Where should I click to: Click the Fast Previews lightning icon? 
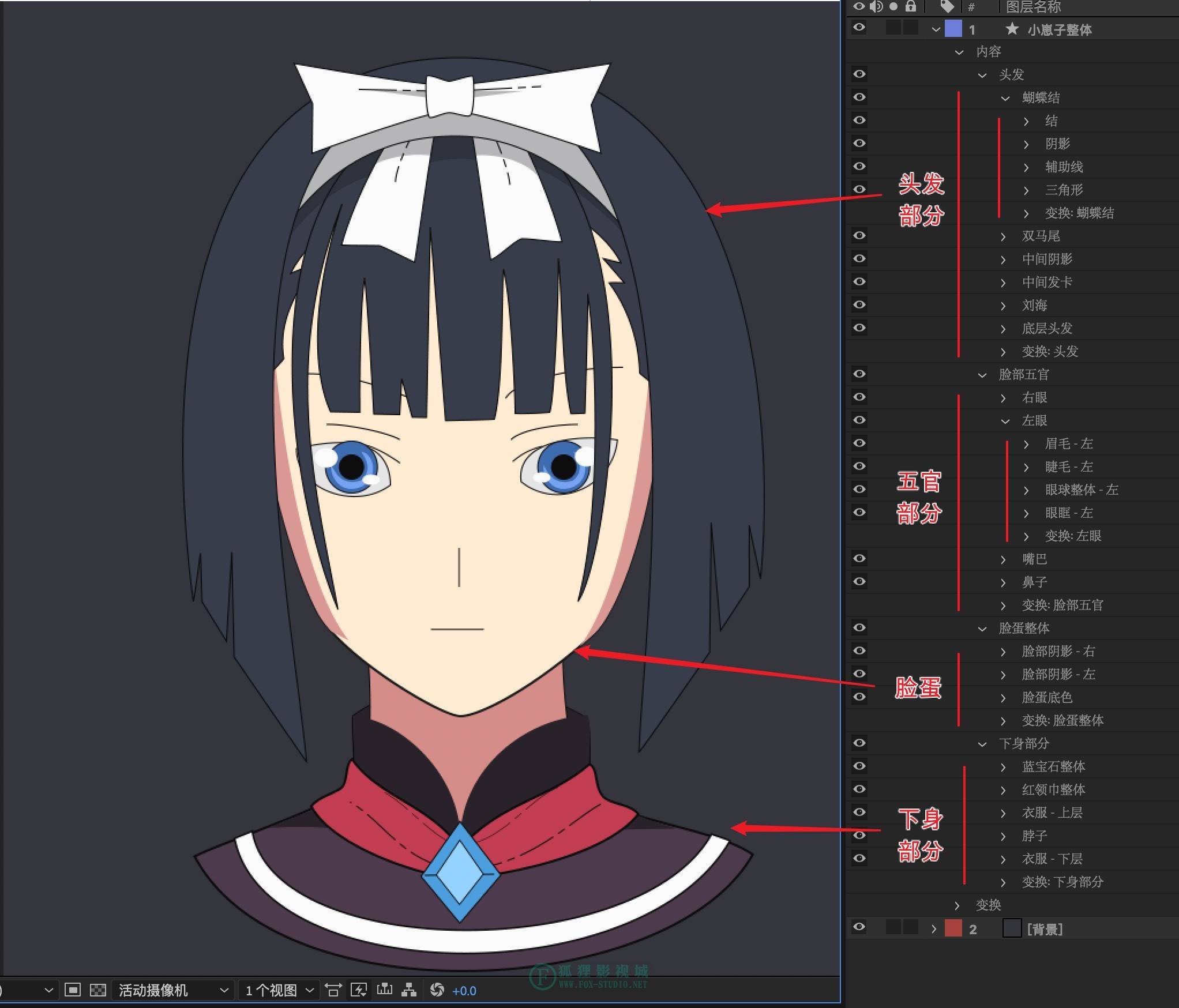pyautogui.click(x=359, y=990)
